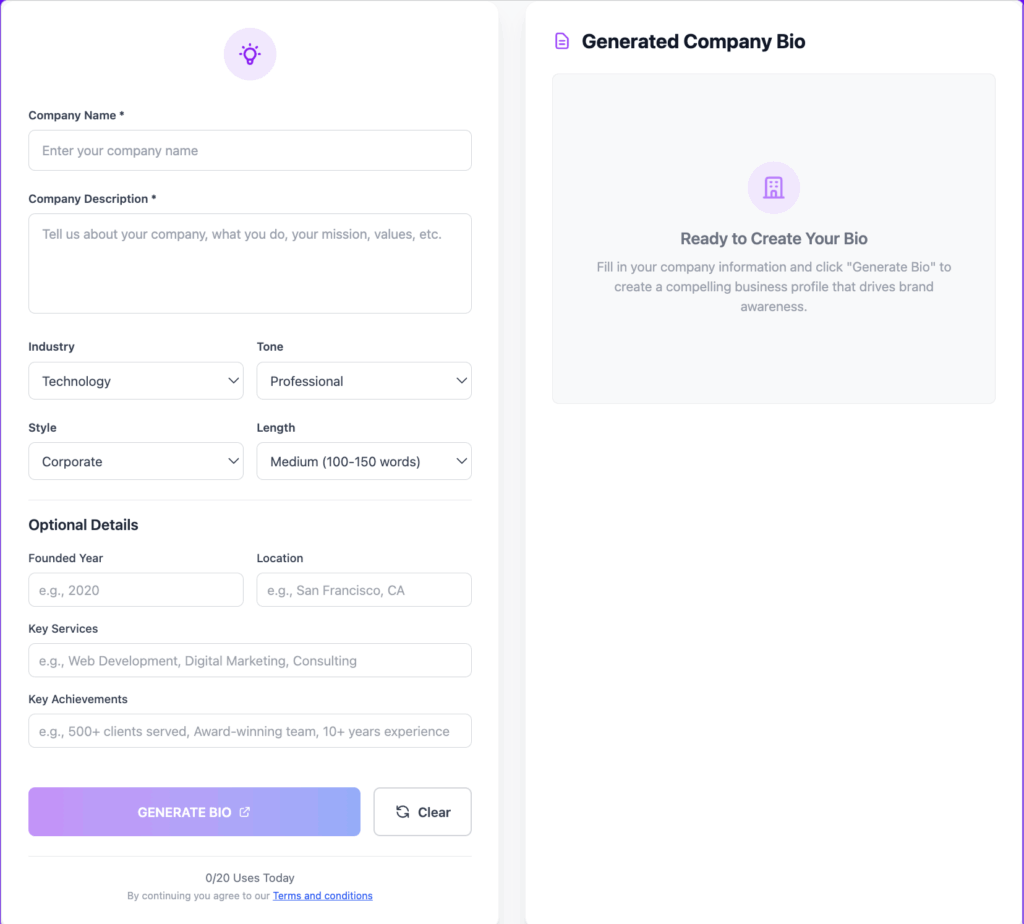The image size is (1024, 924).
Task: Click the external link icon on Generate Bio
Action: pyautogui.click(x=245, y=812)
